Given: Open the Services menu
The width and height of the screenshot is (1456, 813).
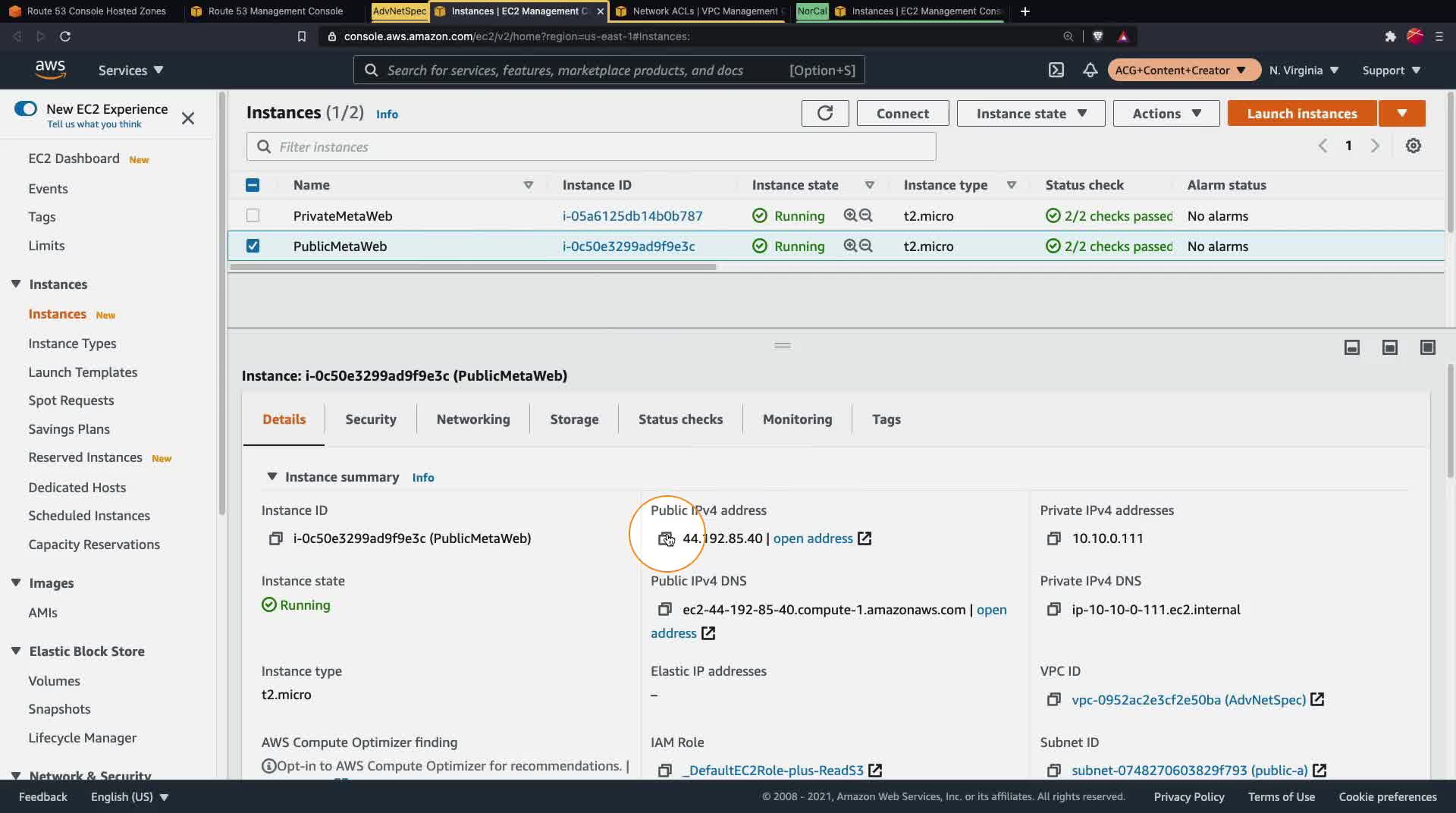Looking at the screenshot, I should pos(130,70).
